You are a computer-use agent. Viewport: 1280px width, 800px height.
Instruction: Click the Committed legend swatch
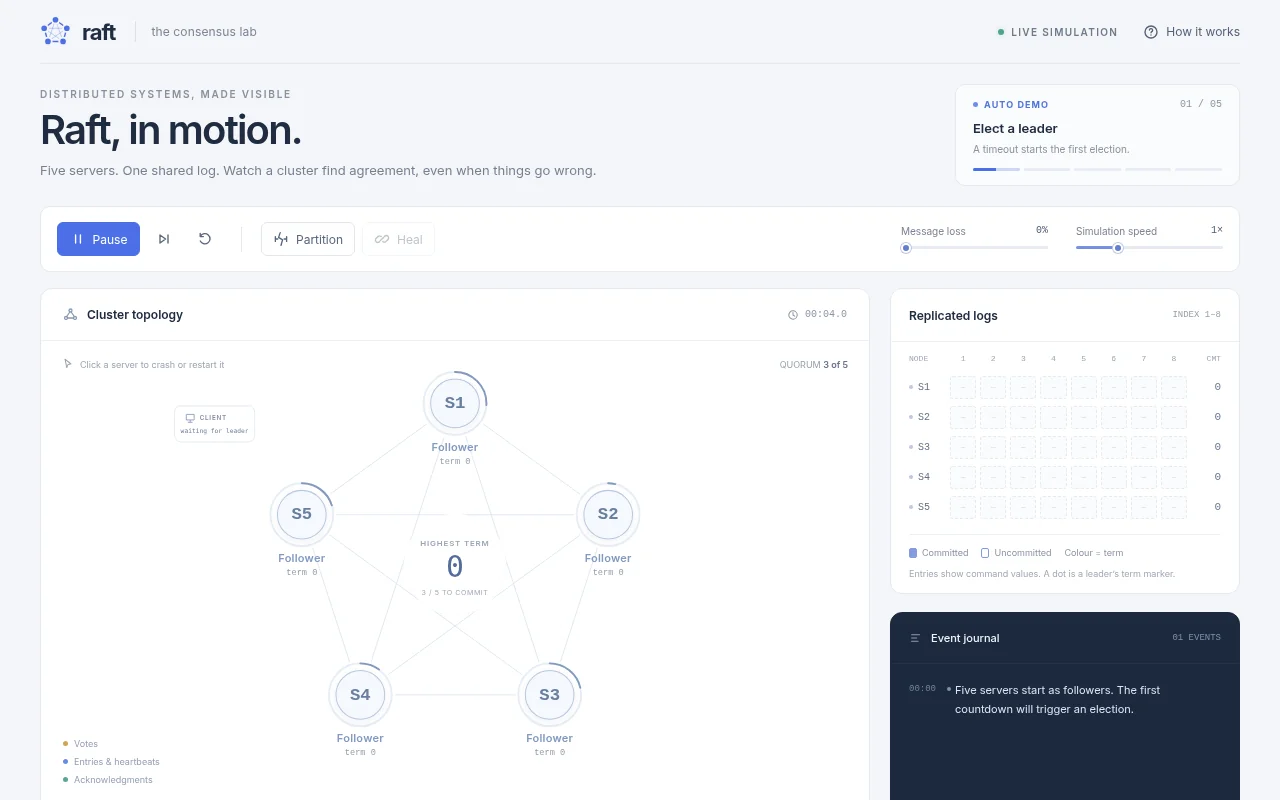(913, 553)
